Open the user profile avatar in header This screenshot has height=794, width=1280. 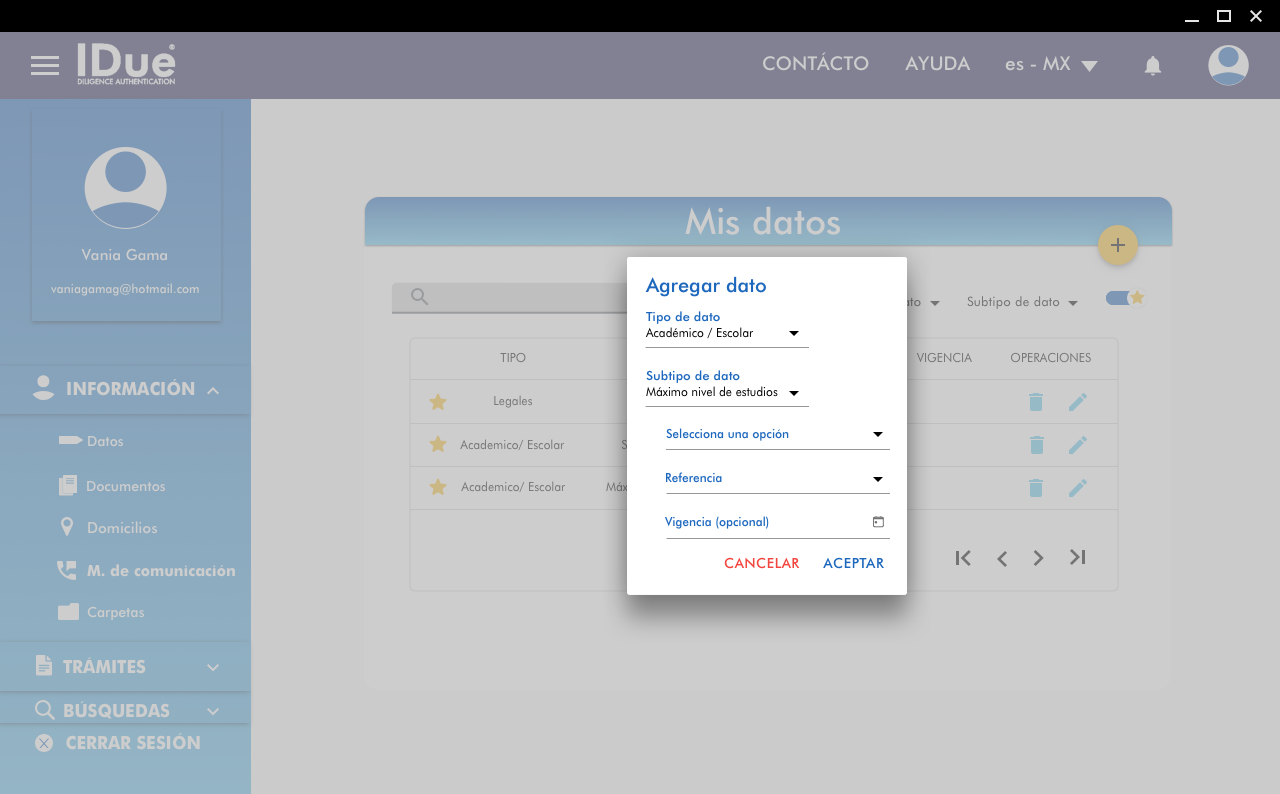1227,65
